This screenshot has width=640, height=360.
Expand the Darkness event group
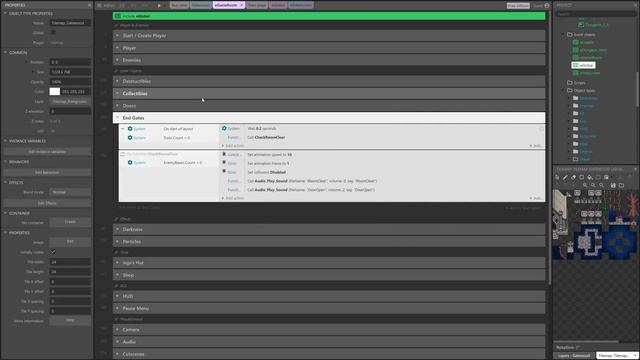pyautogui.click(x=117, y=229)
